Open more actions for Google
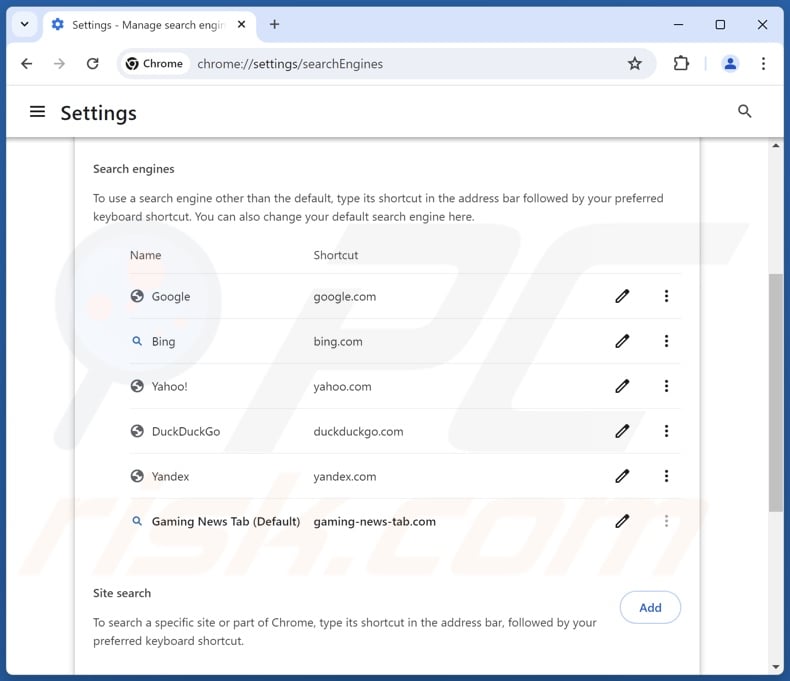This screenshot has height=681, width=790. (666, 296)
